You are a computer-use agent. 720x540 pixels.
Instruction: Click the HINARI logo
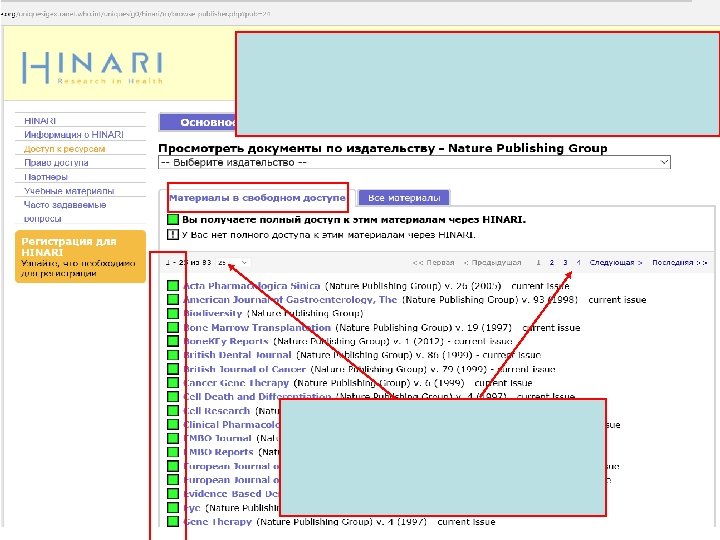point(92,68)
